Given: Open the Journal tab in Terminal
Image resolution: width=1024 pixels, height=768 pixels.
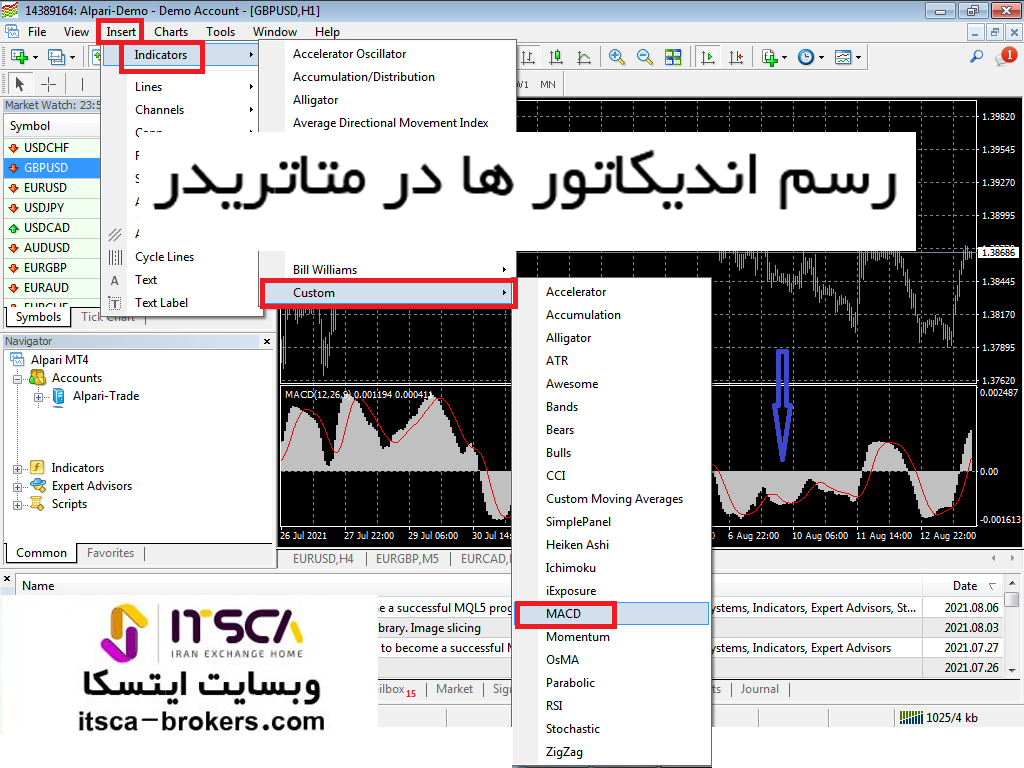Looking at the screenshot, I should pyautogui.click(x=760, y=689).
